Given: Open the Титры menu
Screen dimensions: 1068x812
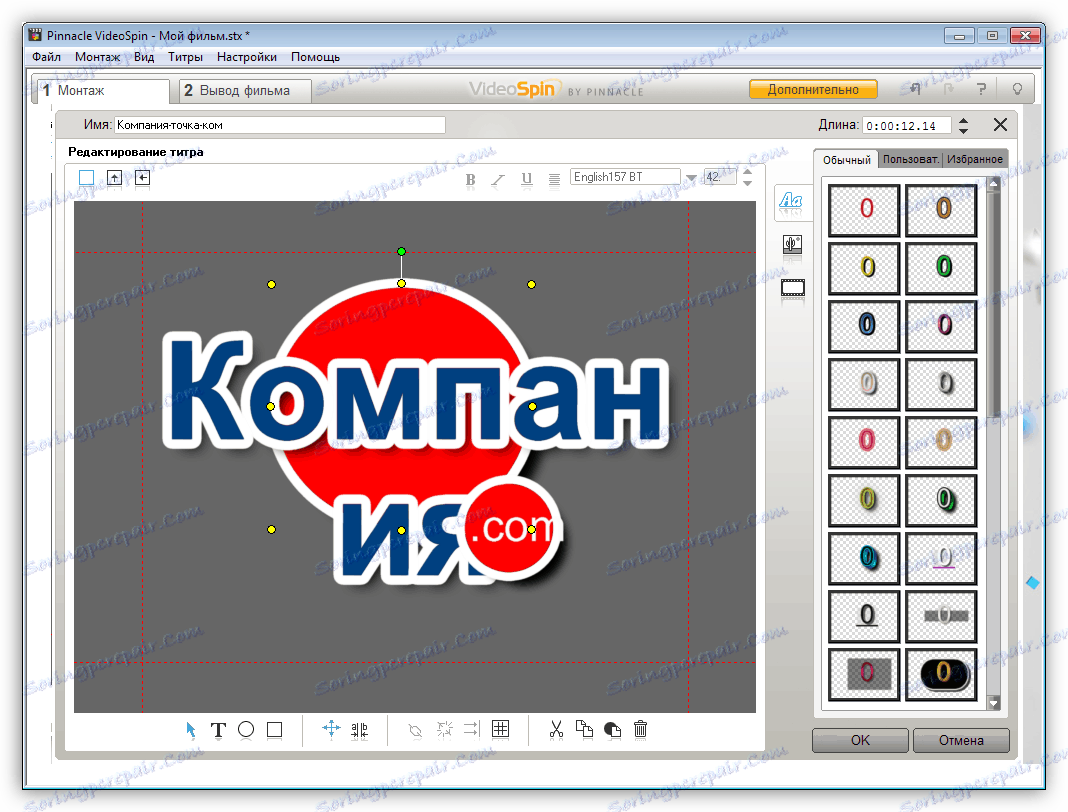Looking at the screenshot, I should 185,57.
